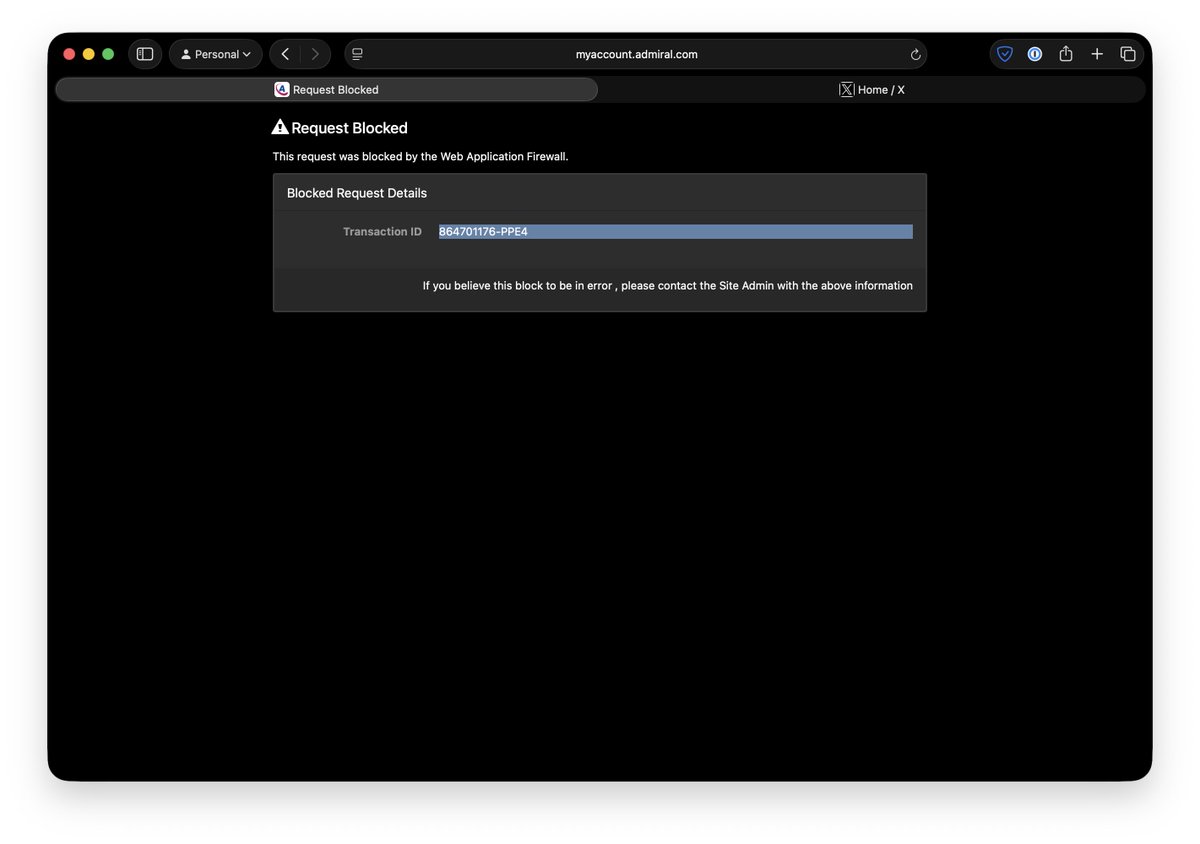Click the myaccount.admiral.com address field
The height and width of the screenshot is (844, 1200).
coord(636,54)
